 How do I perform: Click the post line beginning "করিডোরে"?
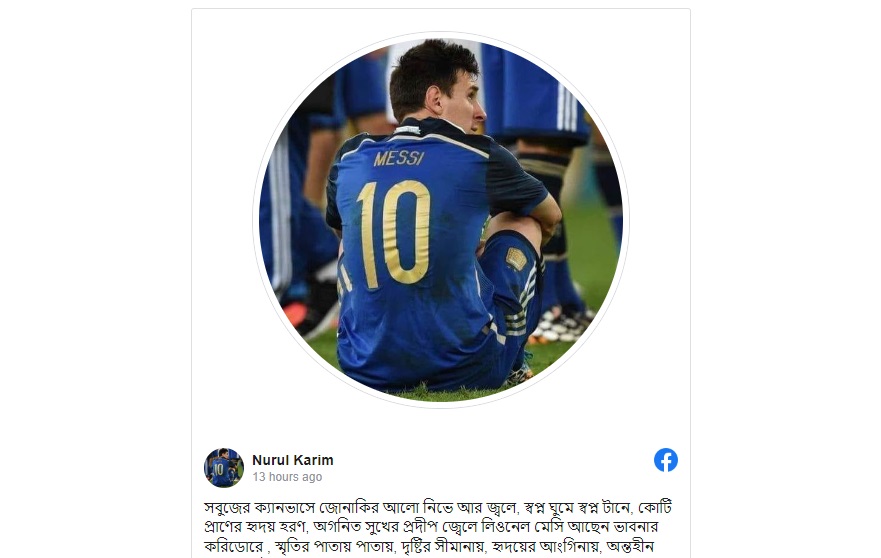pyautogui.click(x=429, y=546)
